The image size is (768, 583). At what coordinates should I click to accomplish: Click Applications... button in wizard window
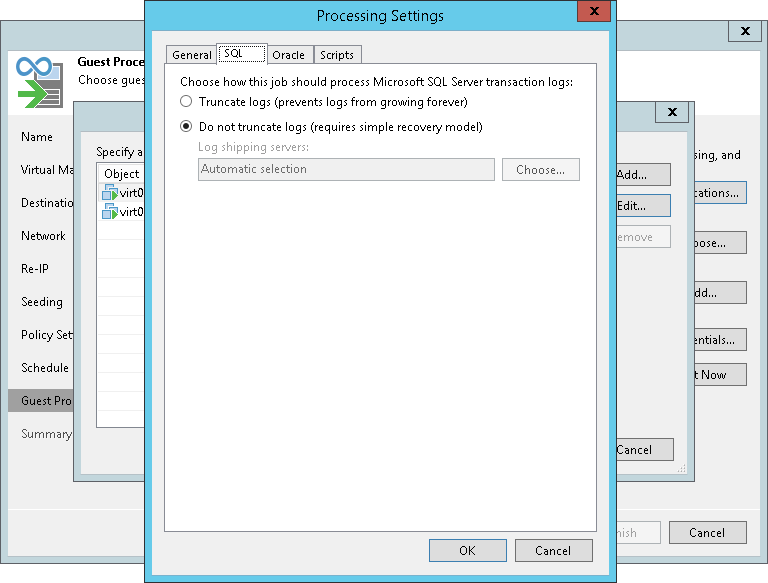720,193
